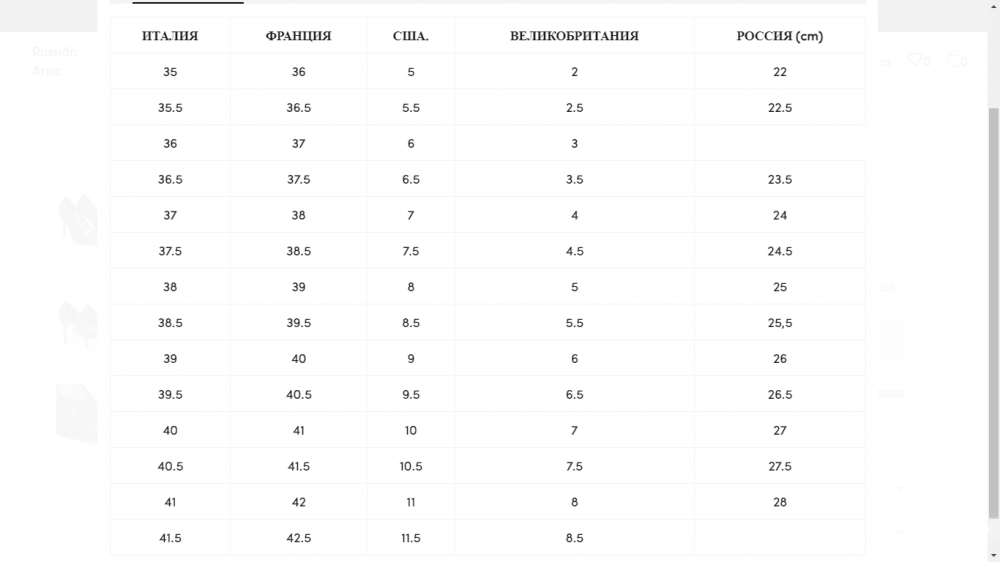Select the first high-heel shoe thumbnail
The width and height of the screenshot is (1000, 562).
click(77, 220)
